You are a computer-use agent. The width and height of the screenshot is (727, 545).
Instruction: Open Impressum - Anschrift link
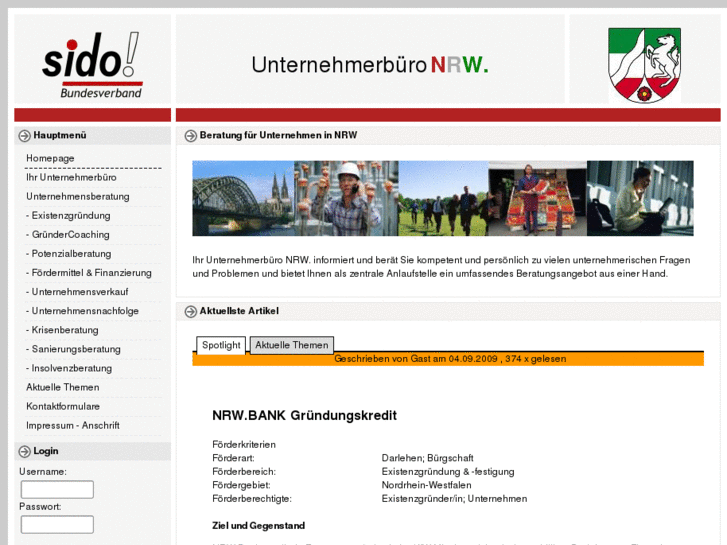pyautogui.click(x=73, y=425)
